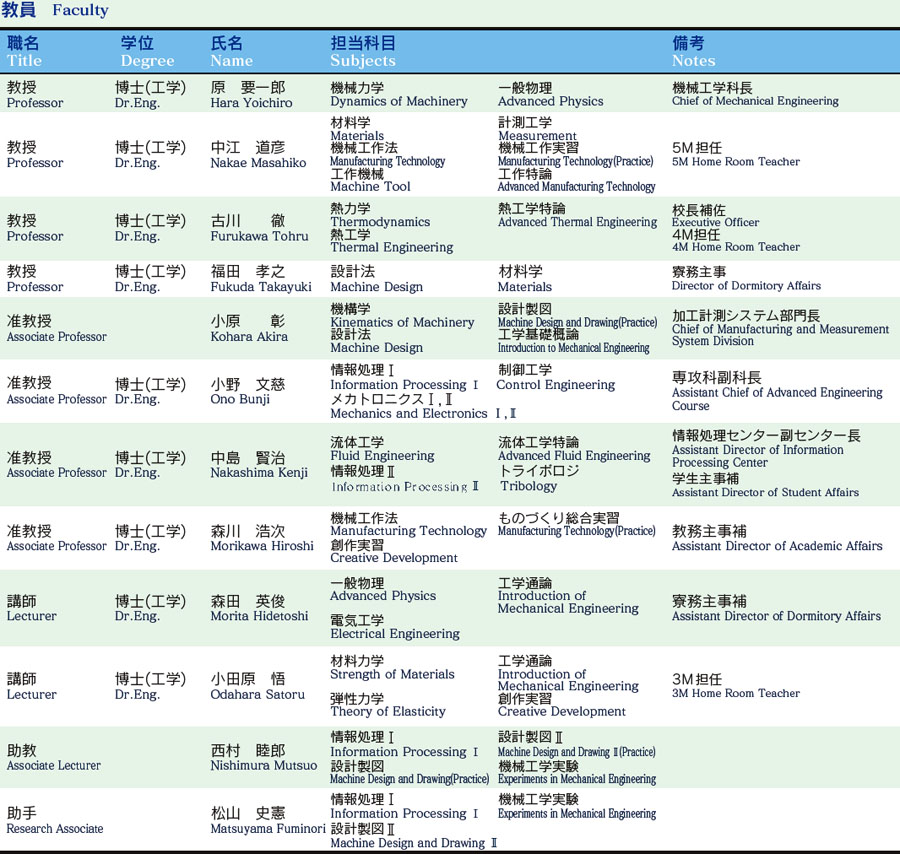Select the subject 'Machine Tool'
Image resolution: width=900 pixels, height=854 pixels.
point(370,187)
